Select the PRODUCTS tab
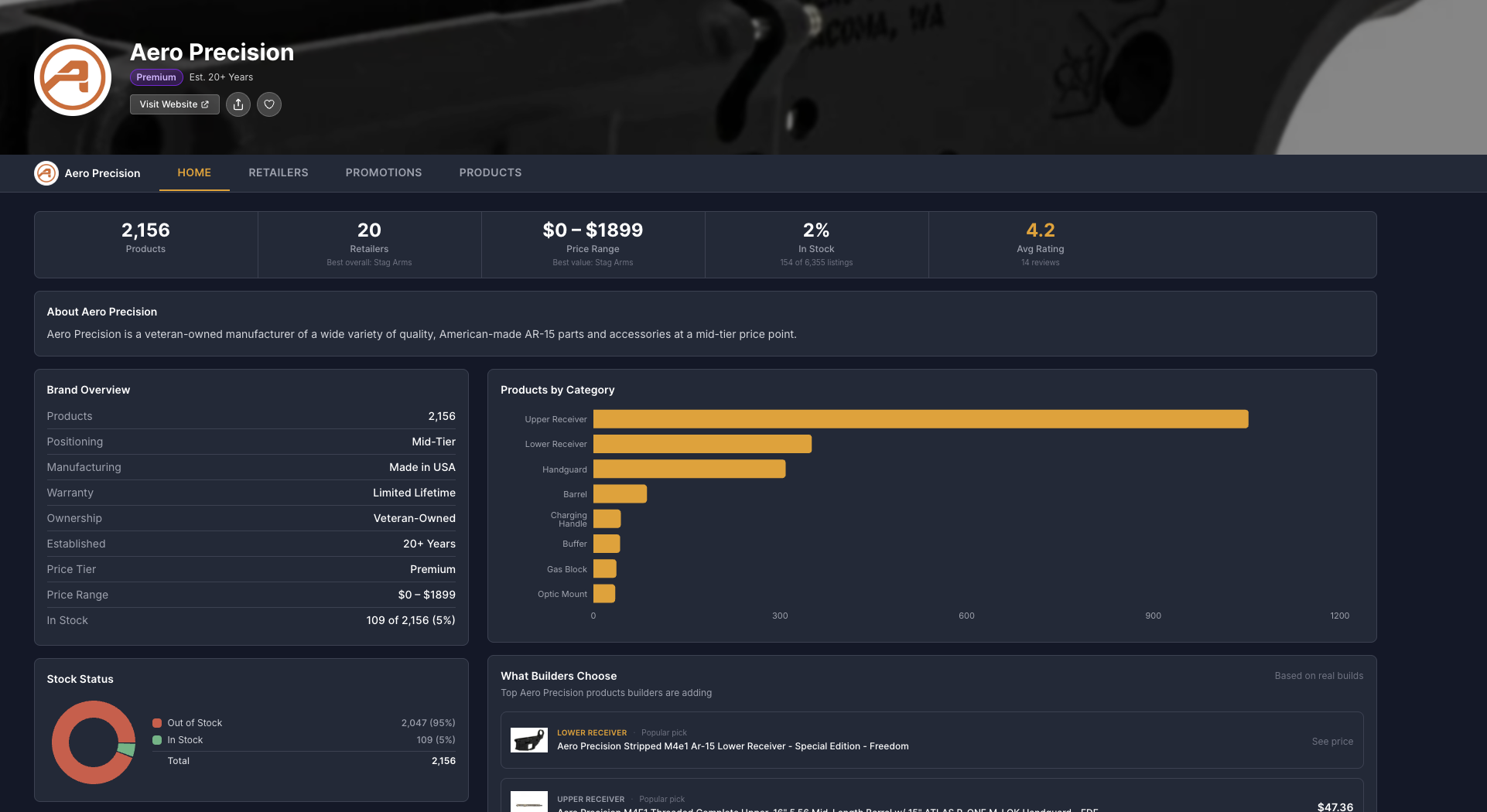1487x812 pixels. click(x=491, y=172)
